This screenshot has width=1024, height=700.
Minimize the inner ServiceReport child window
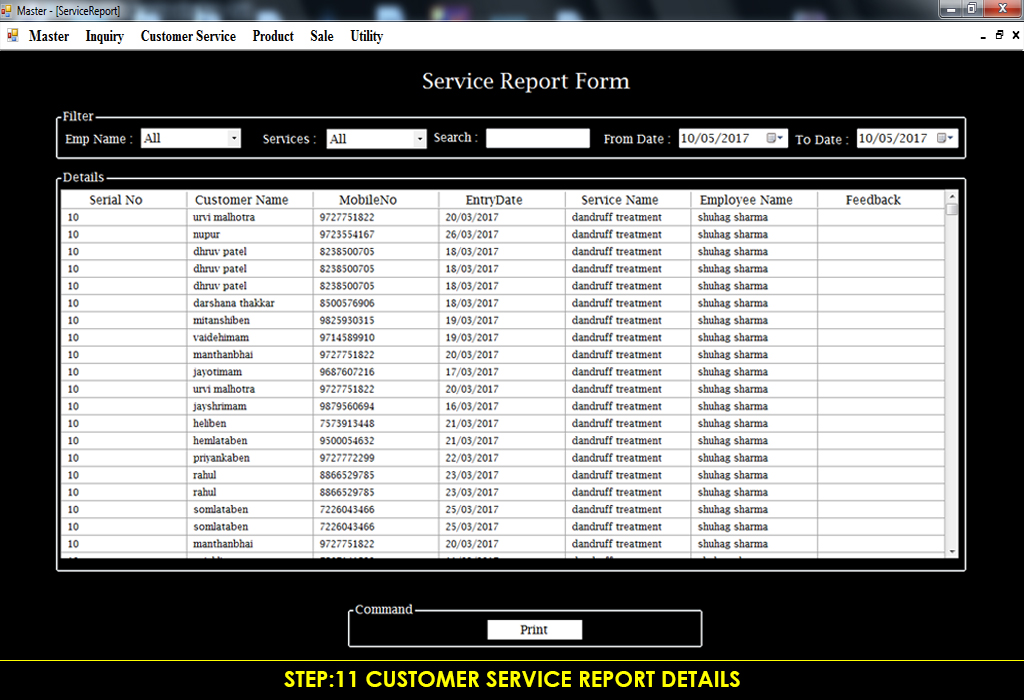coord(984,35)
